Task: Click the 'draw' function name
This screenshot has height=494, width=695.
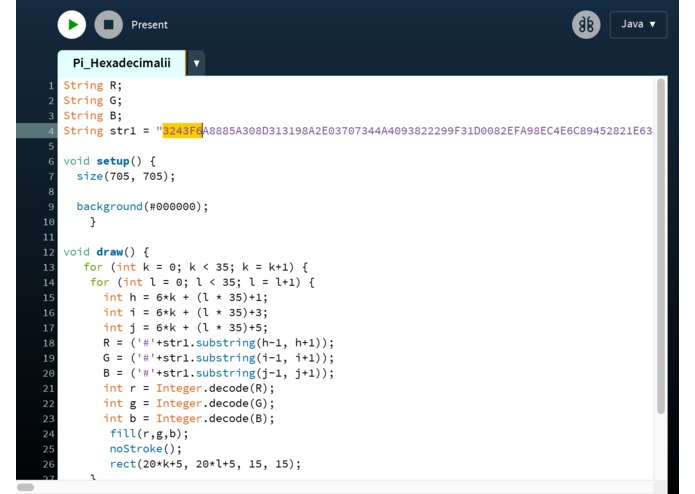Action: (109, 252)
